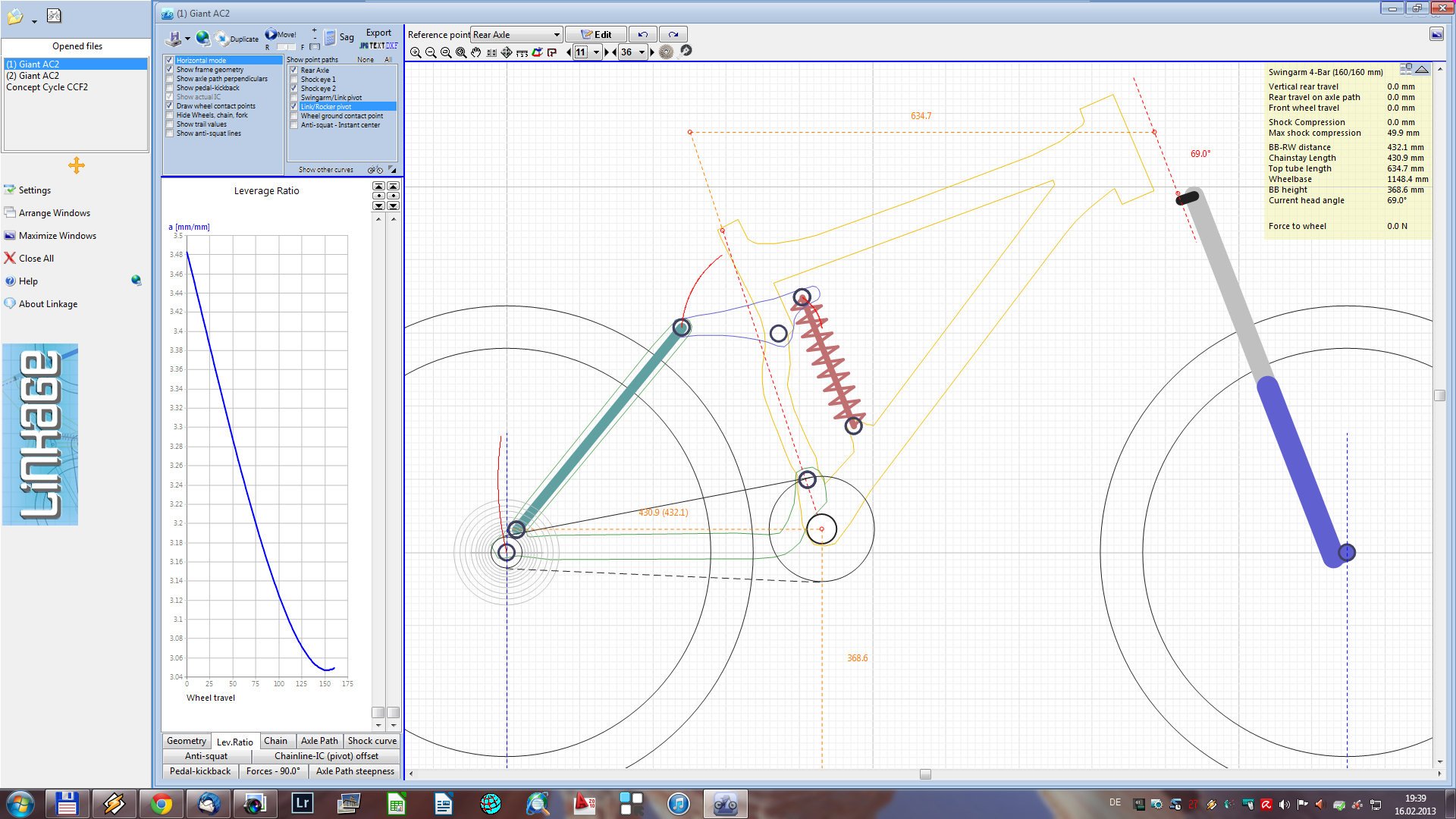Export drawing as JPG

[x=364, y=45]
